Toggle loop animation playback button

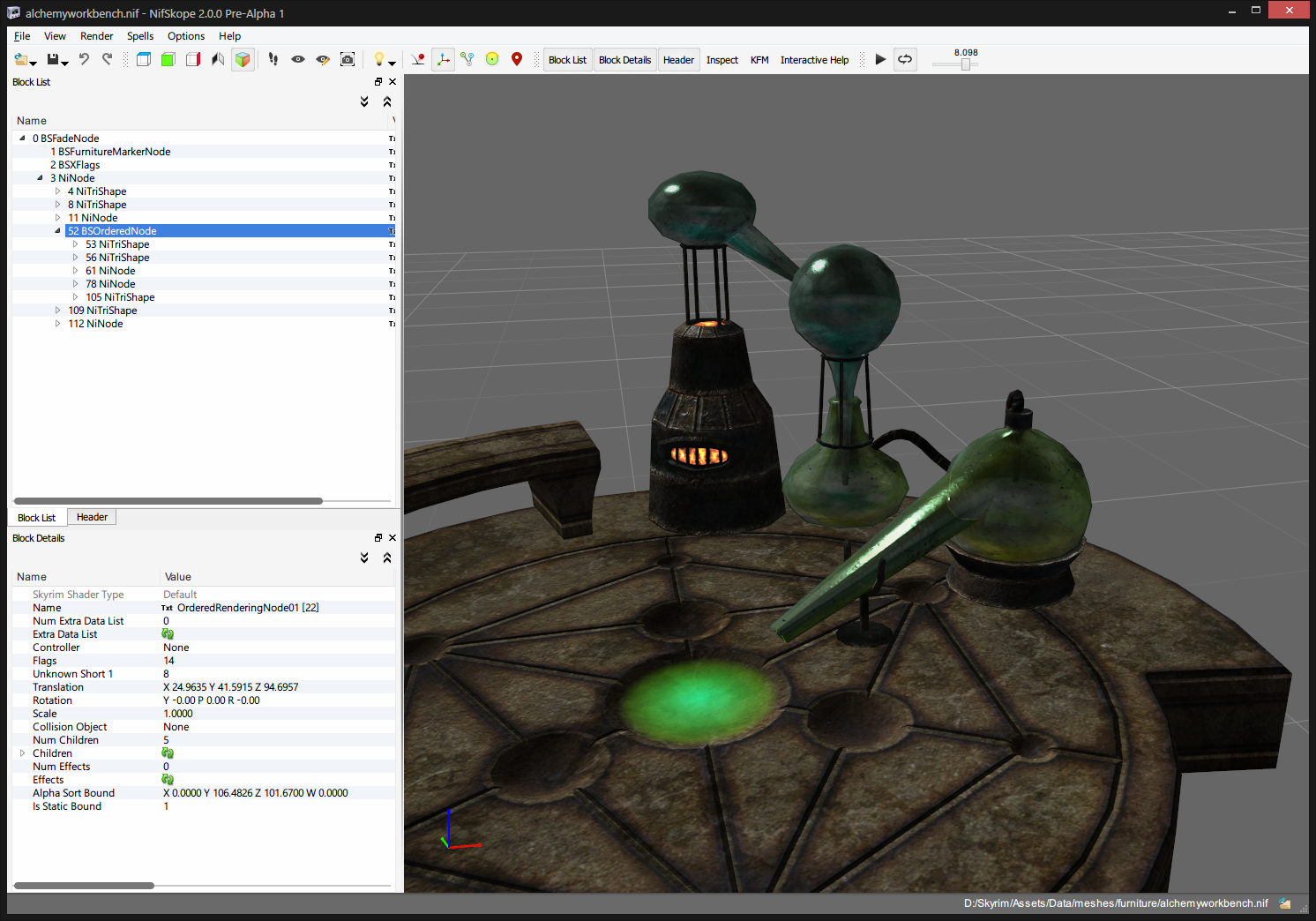pos(905,59)
